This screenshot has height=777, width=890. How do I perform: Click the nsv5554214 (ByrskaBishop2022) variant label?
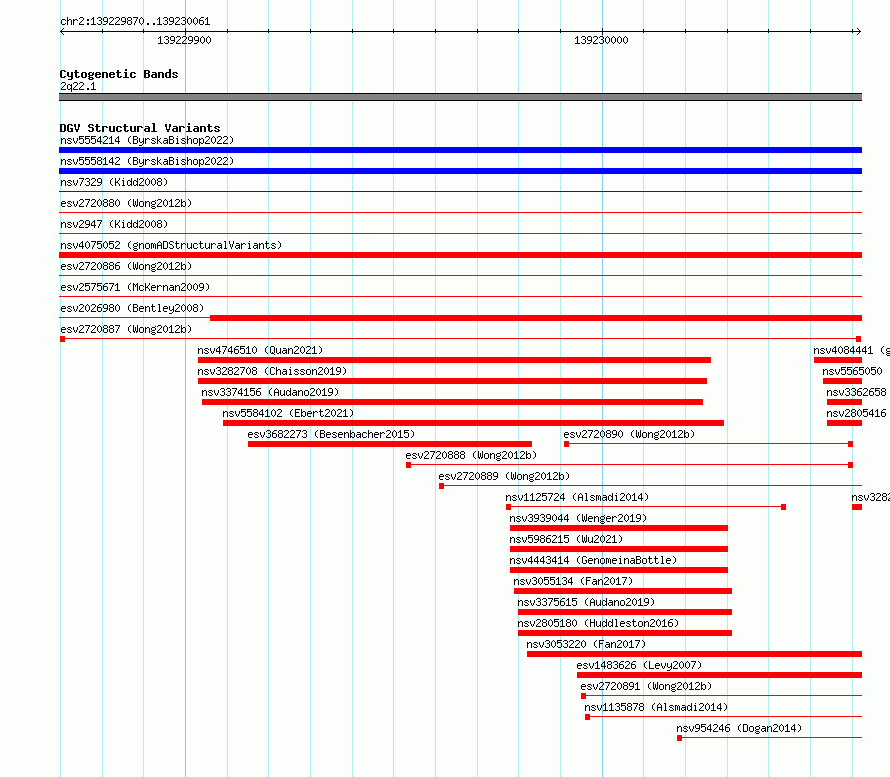[x=147, y=140]
